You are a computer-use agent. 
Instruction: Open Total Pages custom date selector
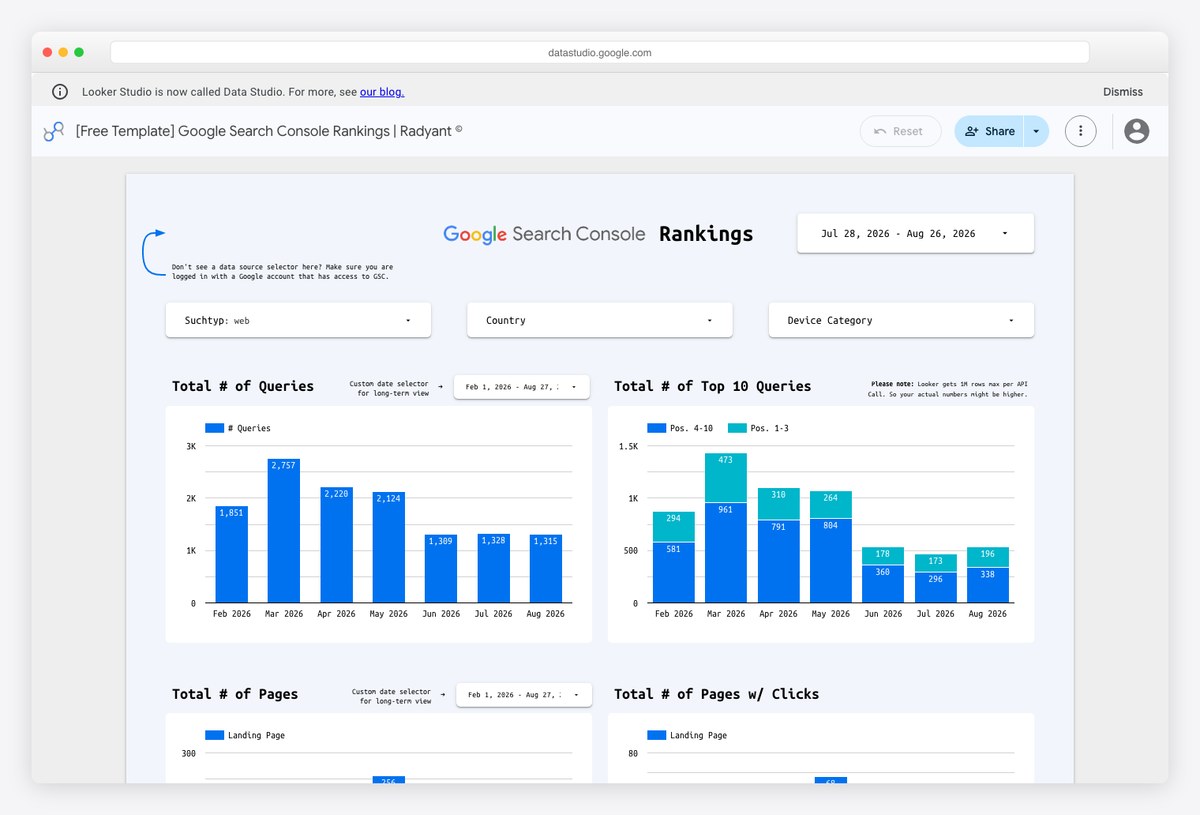pos(524,695)
